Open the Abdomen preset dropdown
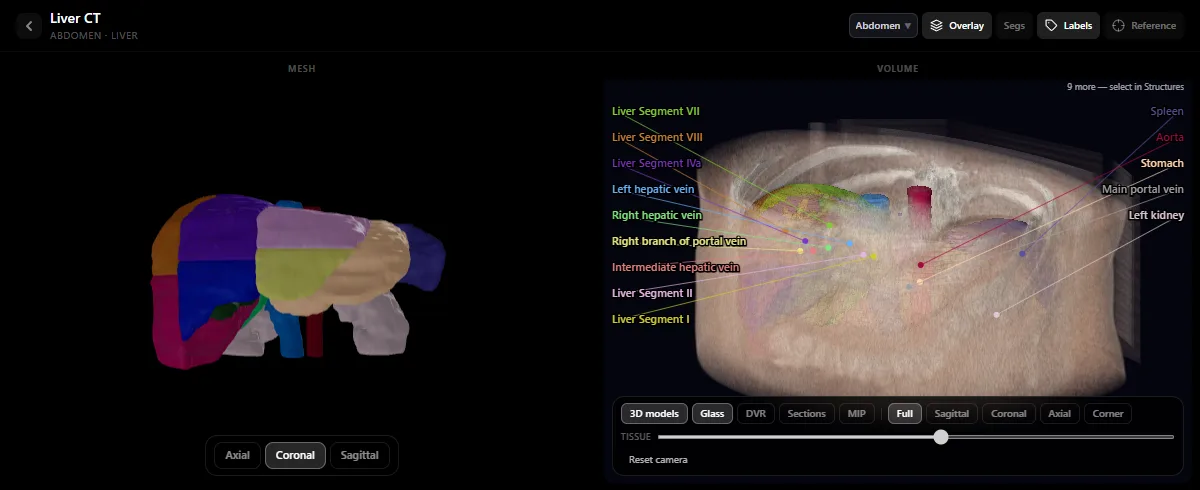Screen dimensions: 1200x490 coord(883,26)
